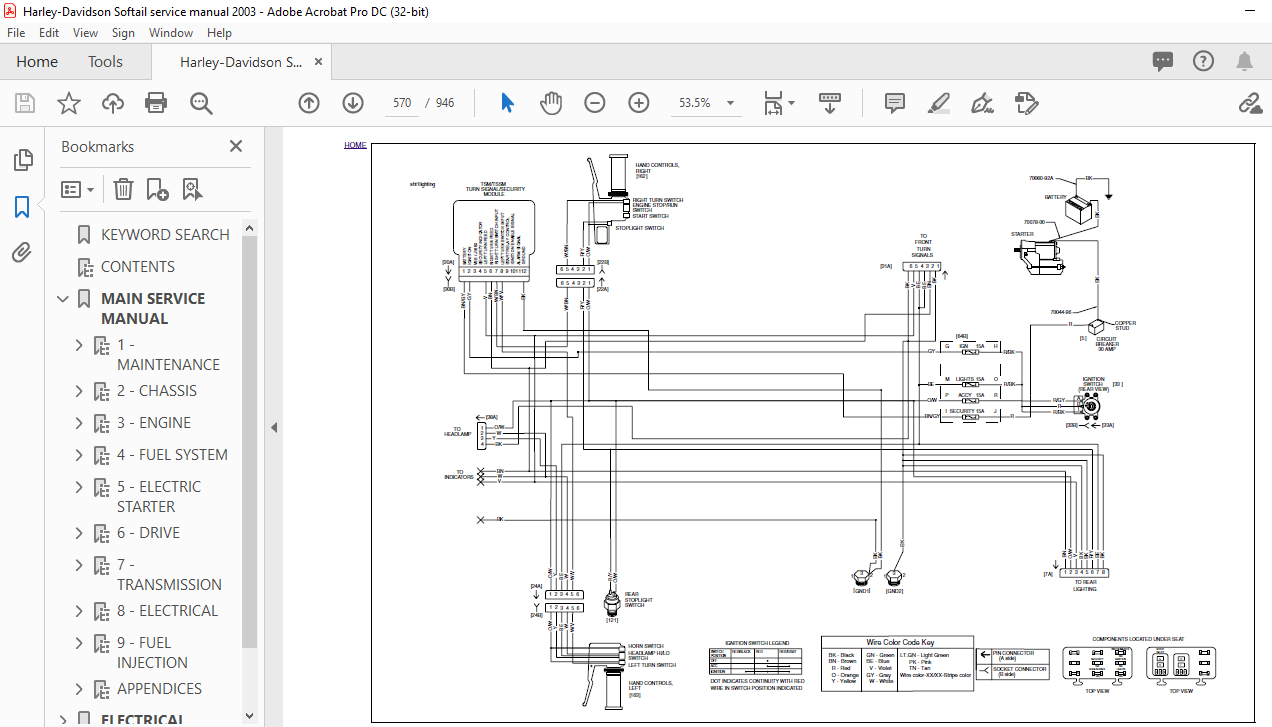Close the Bookmarks panel
This screenshot has width=1272, height=727.
pyautogui.click(x=236, y=146)
